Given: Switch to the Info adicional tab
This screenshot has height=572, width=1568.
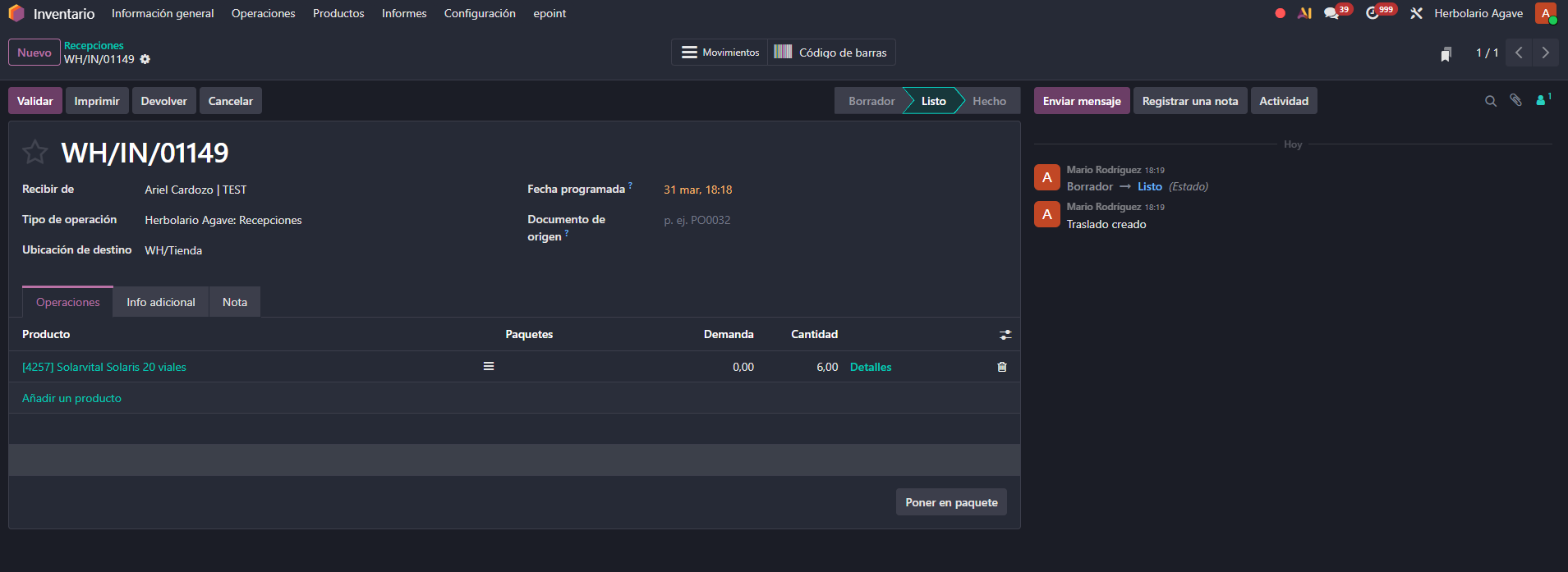Looking at the screenshot, I should [160, 302].
